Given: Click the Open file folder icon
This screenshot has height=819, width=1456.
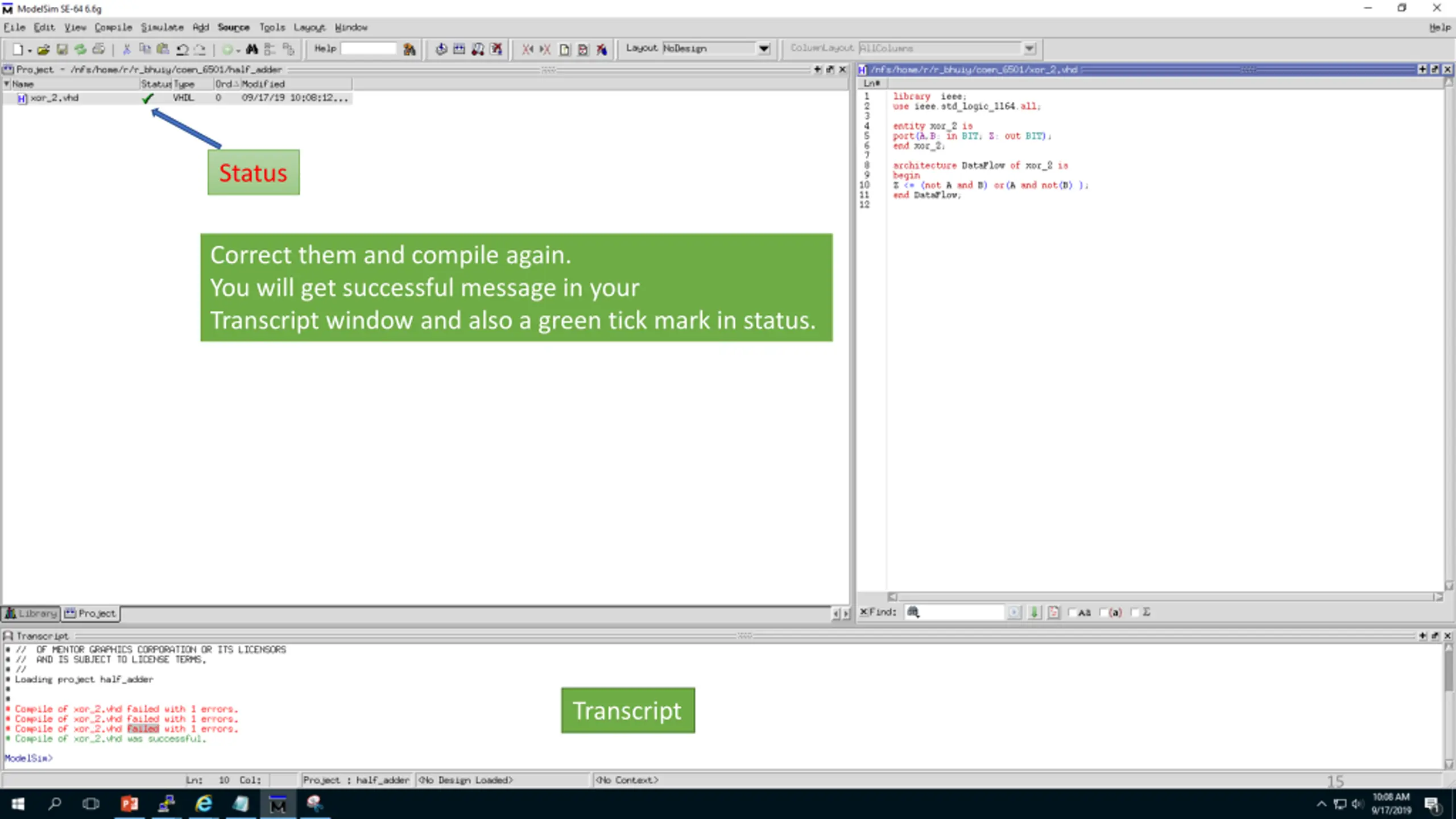Looking at the screenshot, I should click(43, 49).
